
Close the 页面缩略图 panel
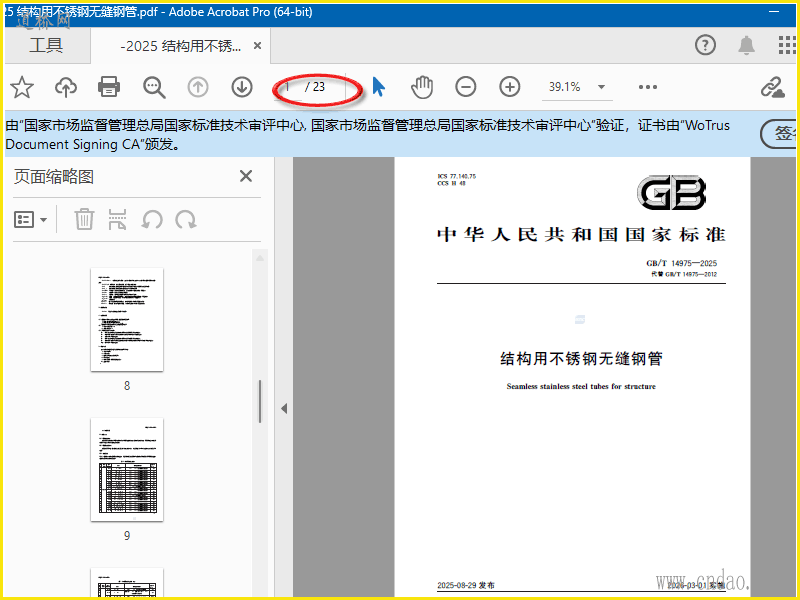pos(246,176)
